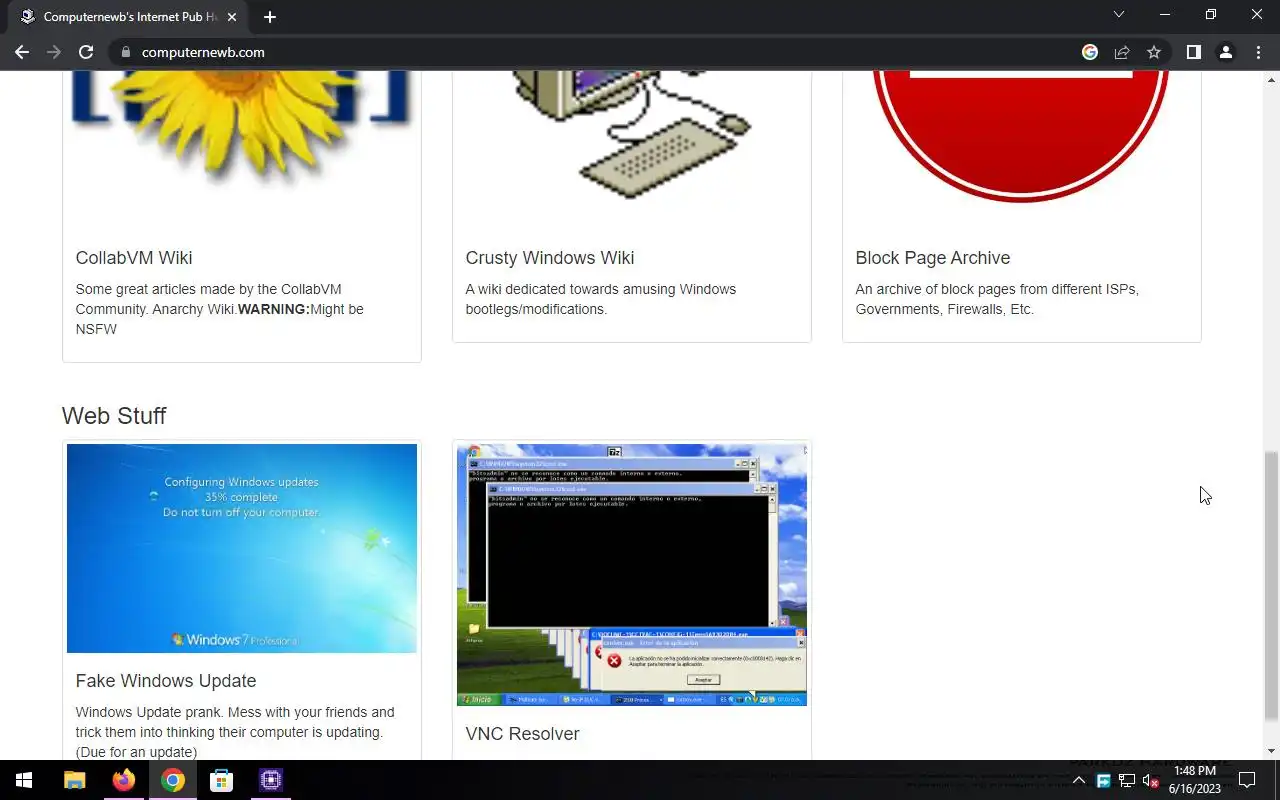Click the Windows 7 update thumbnail
Image resolution: width=1280 pixels, height=800 pixels.
coord(242,549)
